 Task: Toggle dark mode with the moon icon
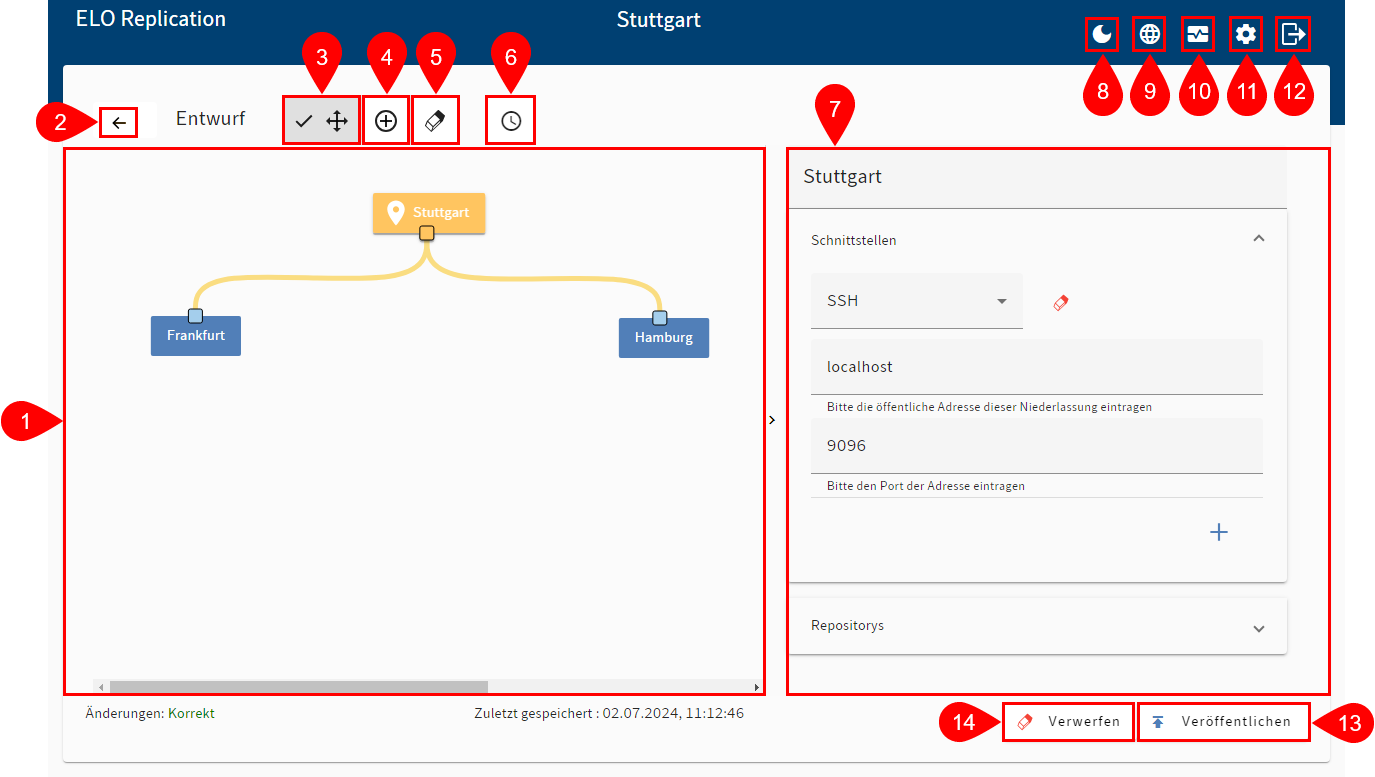click(x=1102, y=35)
